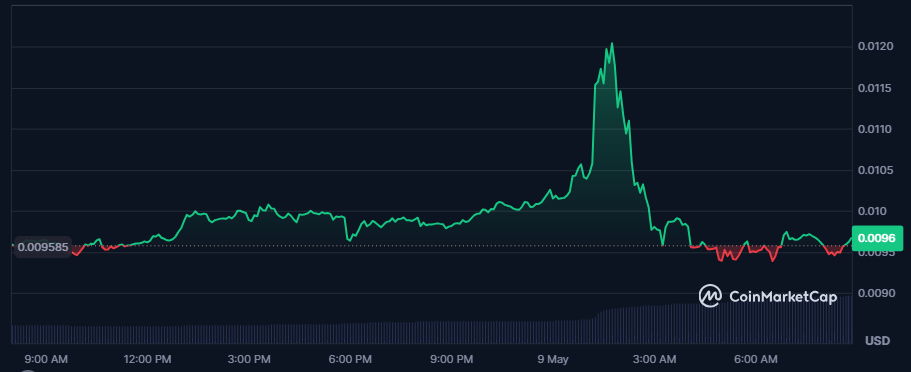Click the price peak near 0.0120

click(612, 44)
